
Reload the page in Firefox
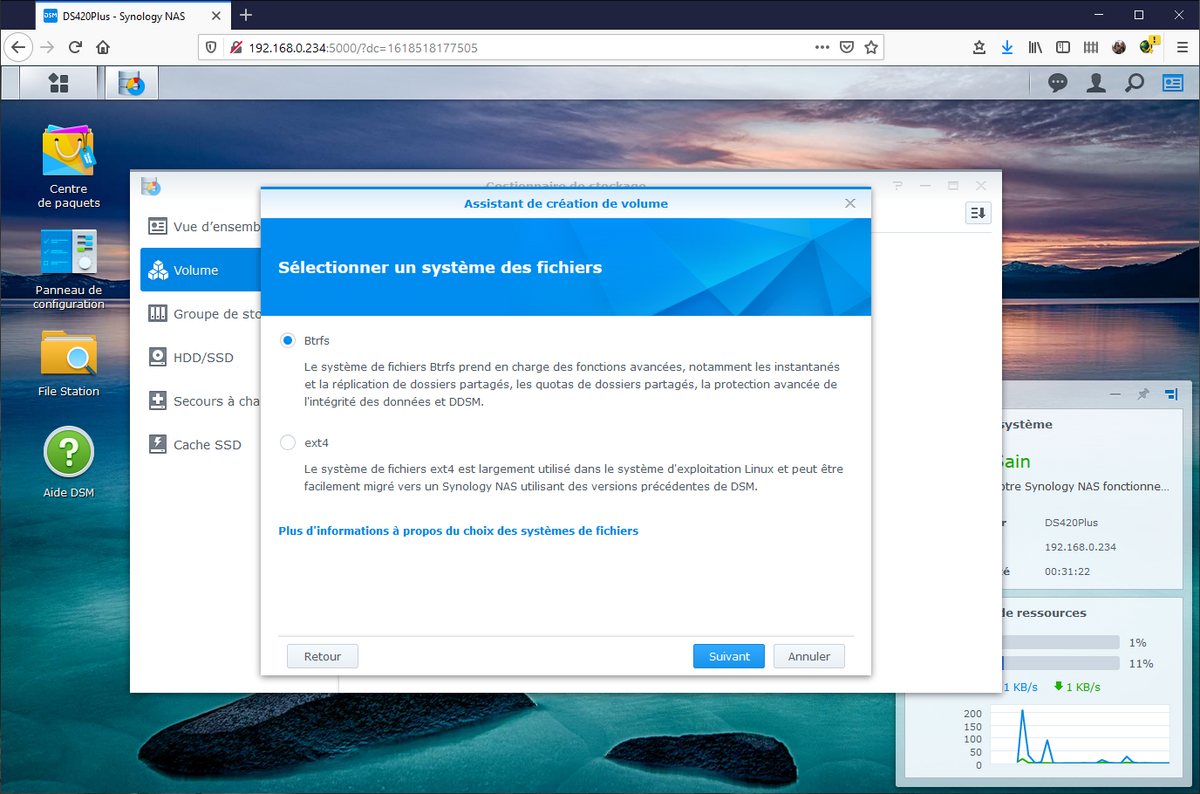coord(75,47)
